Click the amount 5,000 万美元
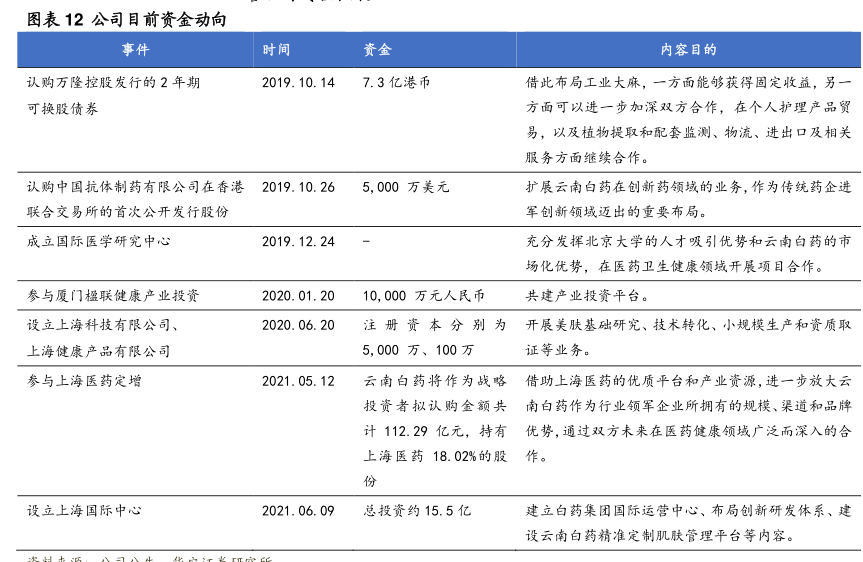Viewport: 863px width, 562px height. 406,187
